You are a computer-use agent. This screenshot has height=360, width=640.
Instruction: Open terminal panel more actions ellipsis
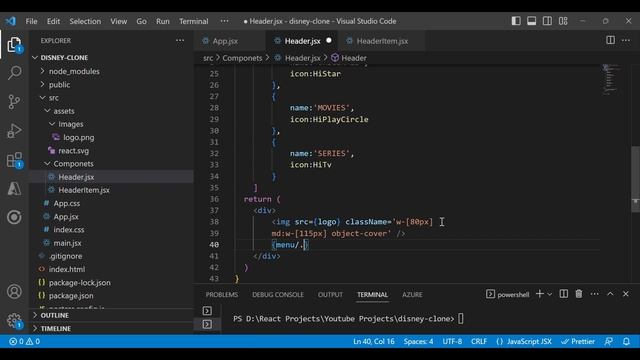pyautogui.click(x=595, y=294)
